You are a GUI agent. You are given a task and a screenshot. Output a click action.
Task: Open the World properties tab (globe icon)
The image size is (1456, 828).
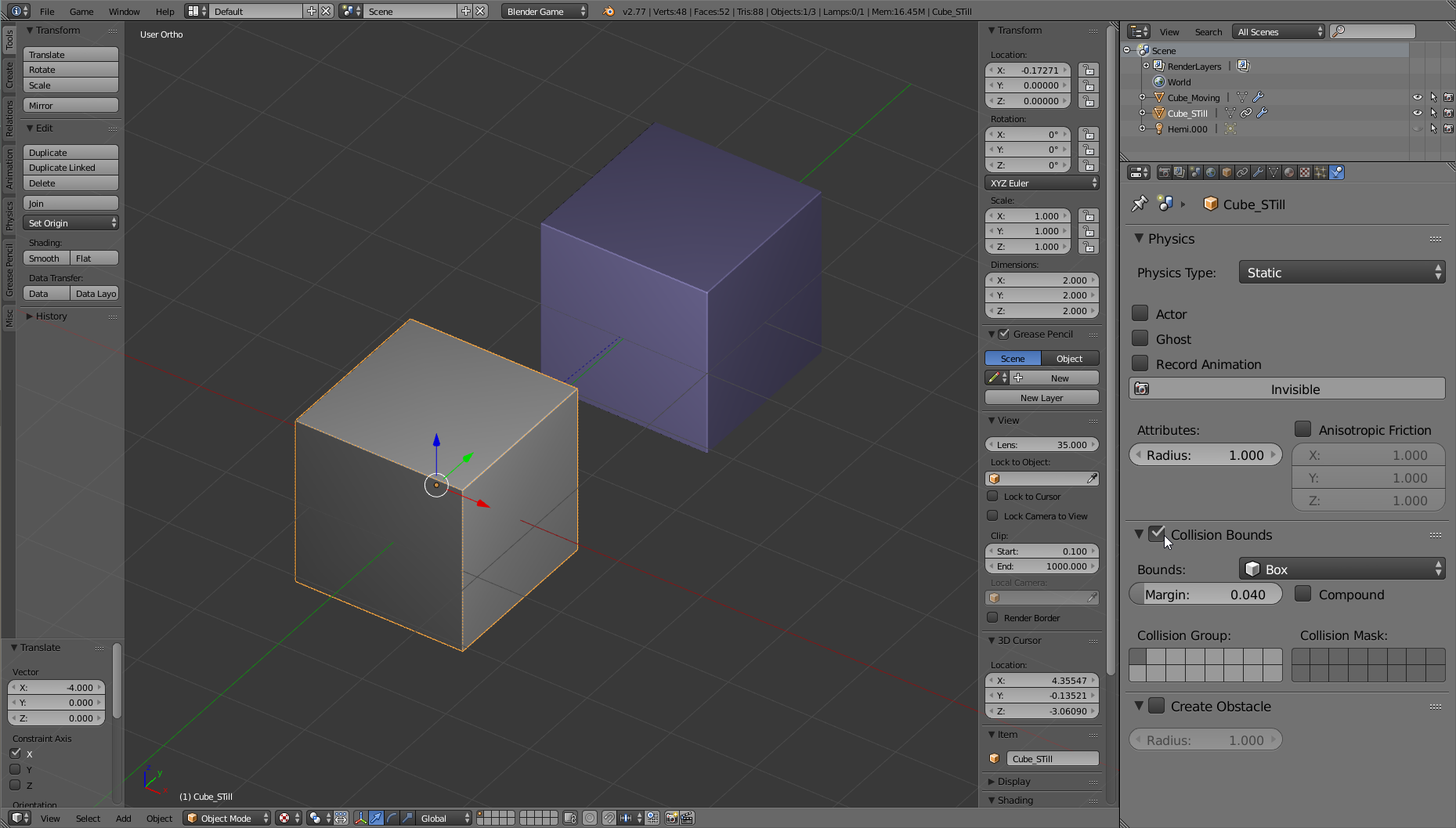[x=1211, y=172]
